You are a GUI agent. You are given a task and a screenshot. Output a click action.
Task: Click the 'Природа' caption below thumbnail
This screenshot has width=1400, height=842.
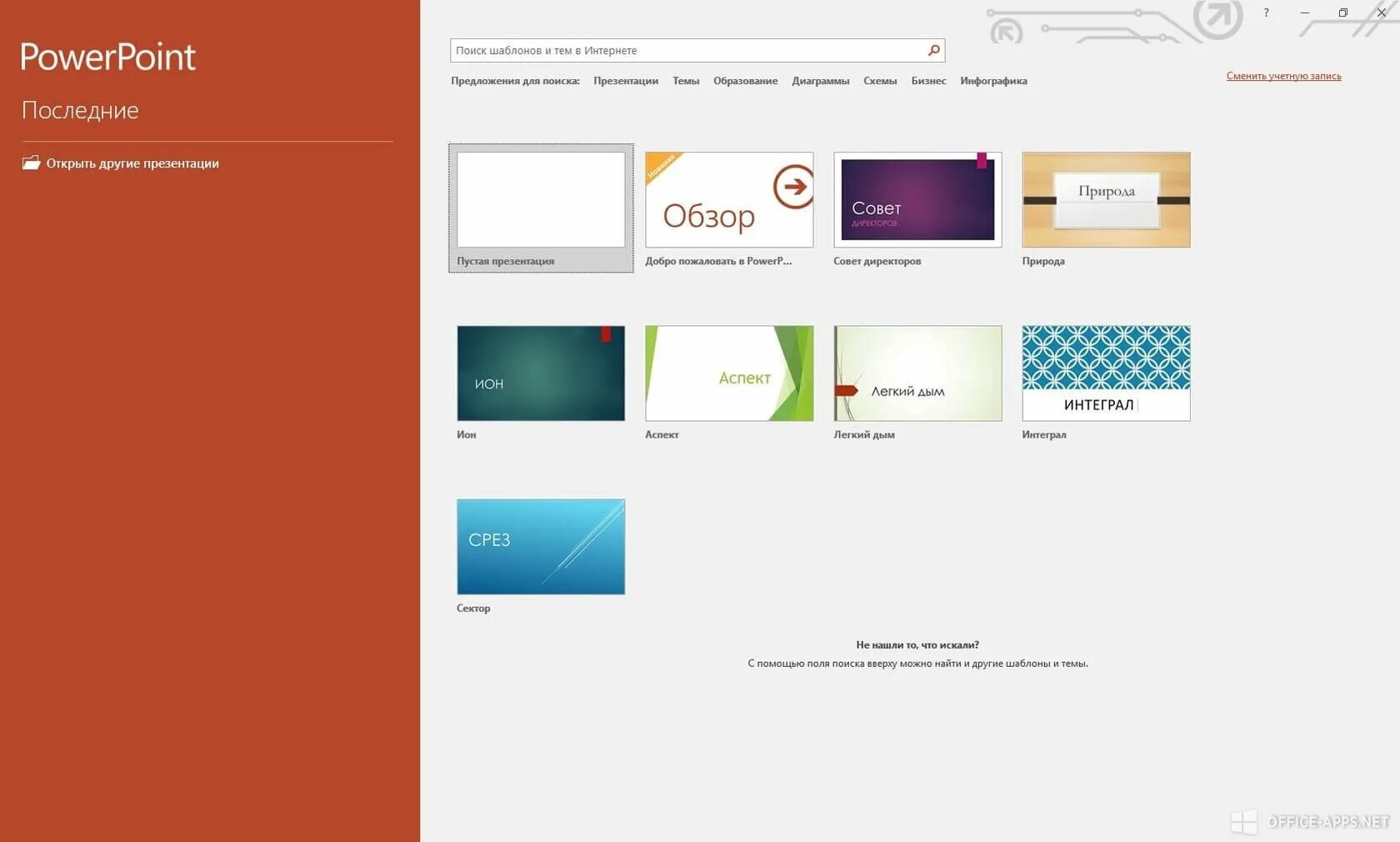(1043, 261)
